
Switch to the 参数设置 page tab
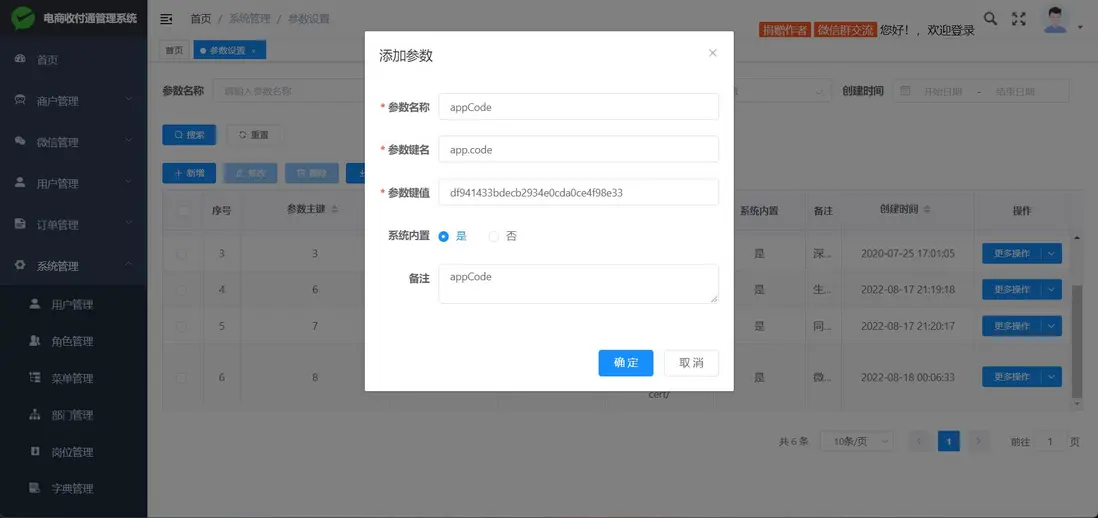pos(228,50)
